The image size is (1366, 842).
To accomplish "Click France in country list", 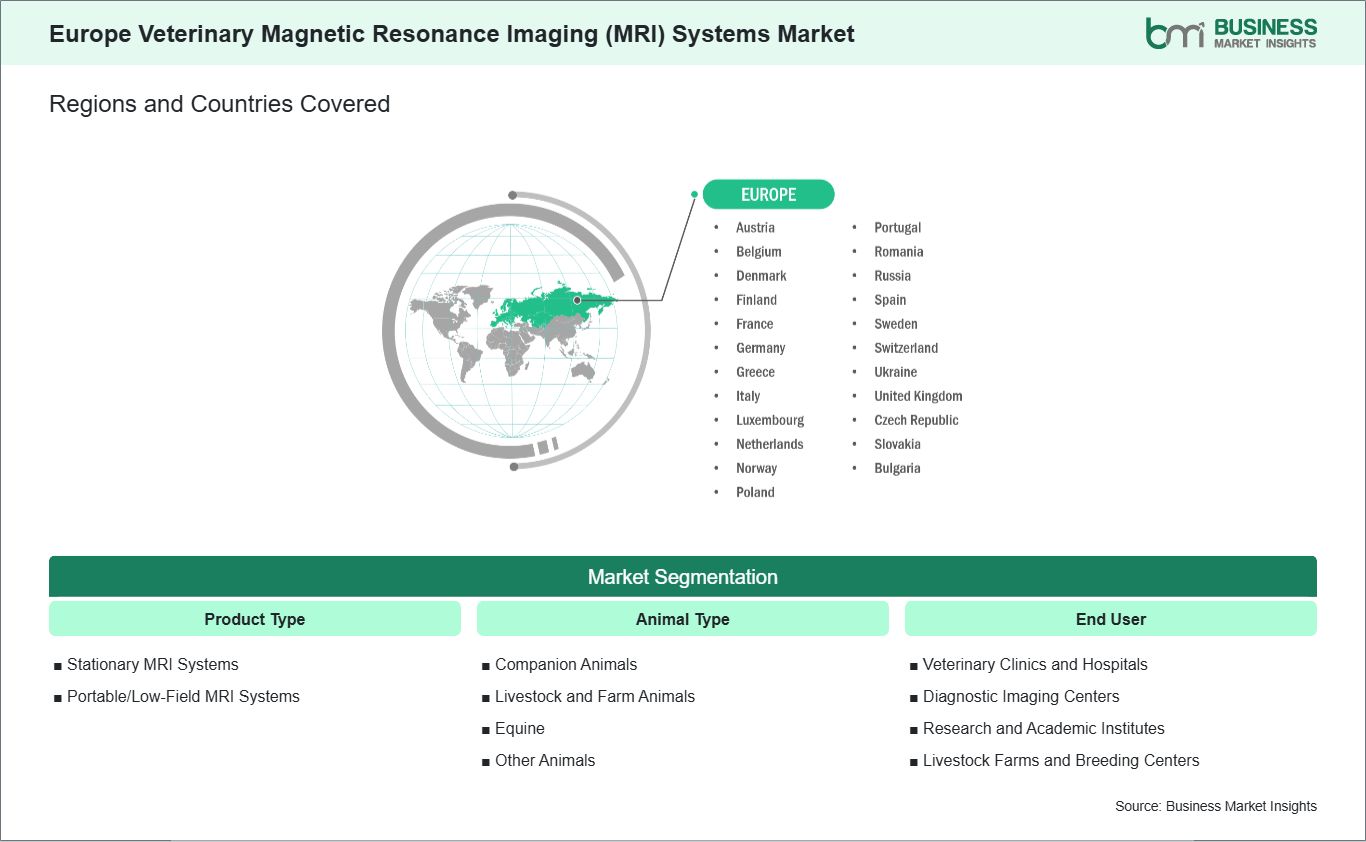I will (x=755, y=324).
